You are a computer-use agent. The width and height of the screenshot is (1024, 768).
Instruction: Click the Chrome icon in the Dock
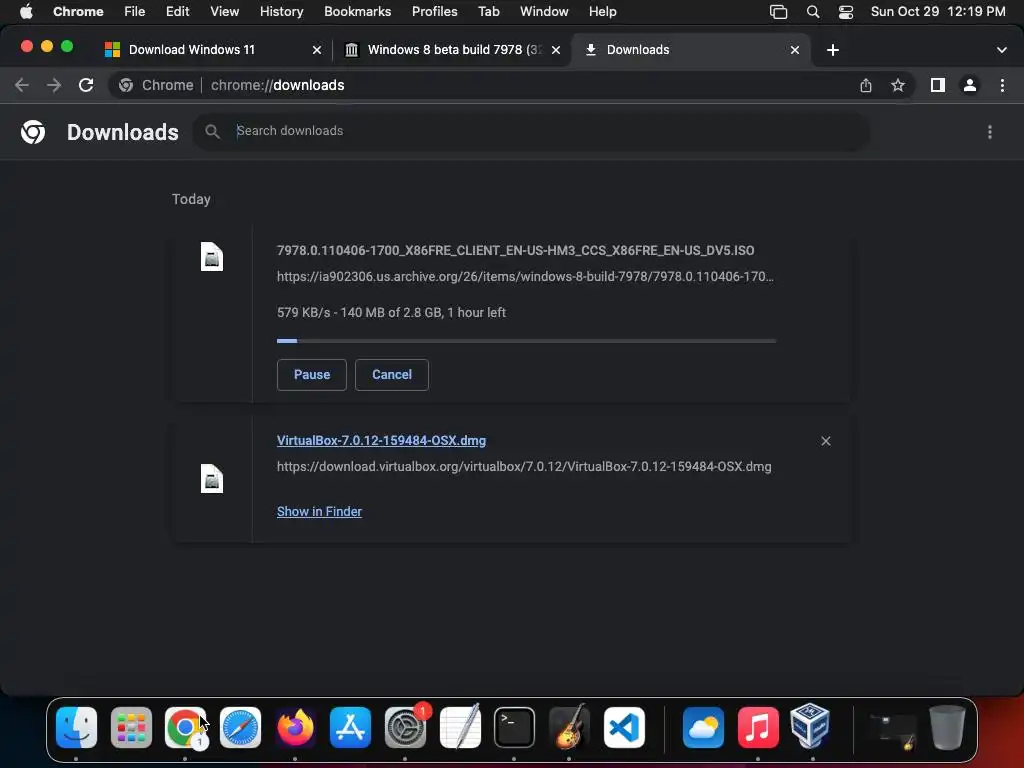pyautogui.click(x=185, y=727)
